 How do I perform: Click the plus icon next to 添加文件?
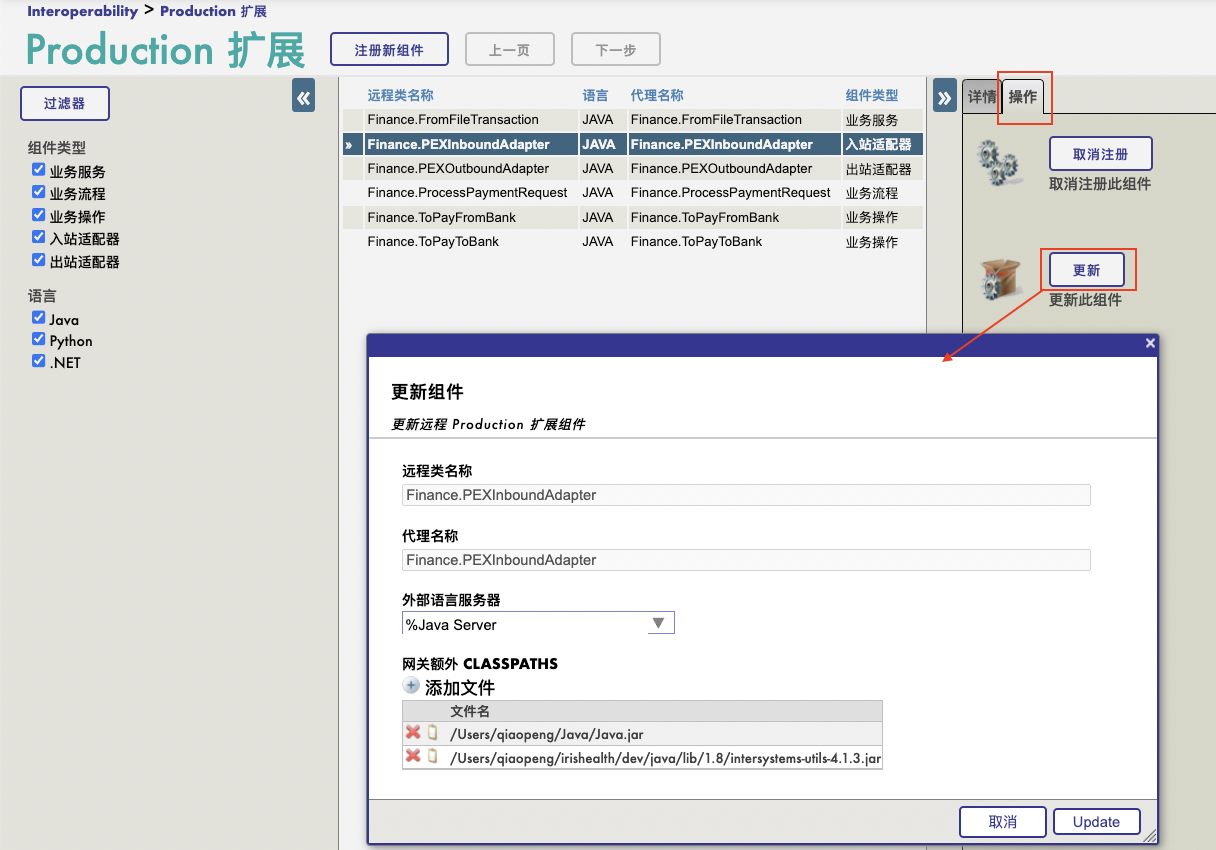pos(411,686)
